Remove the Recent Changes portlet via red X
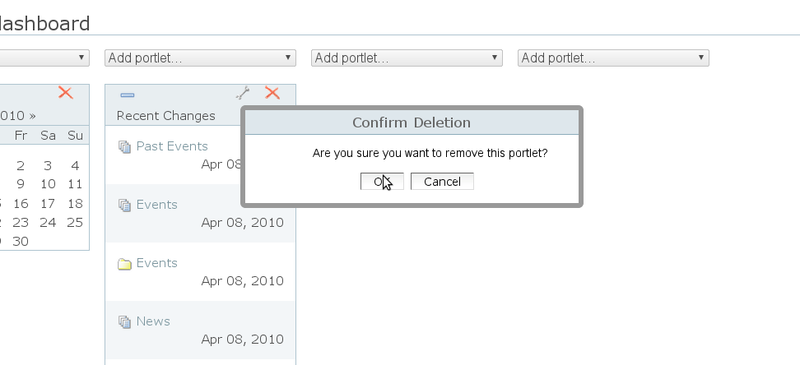Viewport: 800px width, 365px height. click(272, 93)
